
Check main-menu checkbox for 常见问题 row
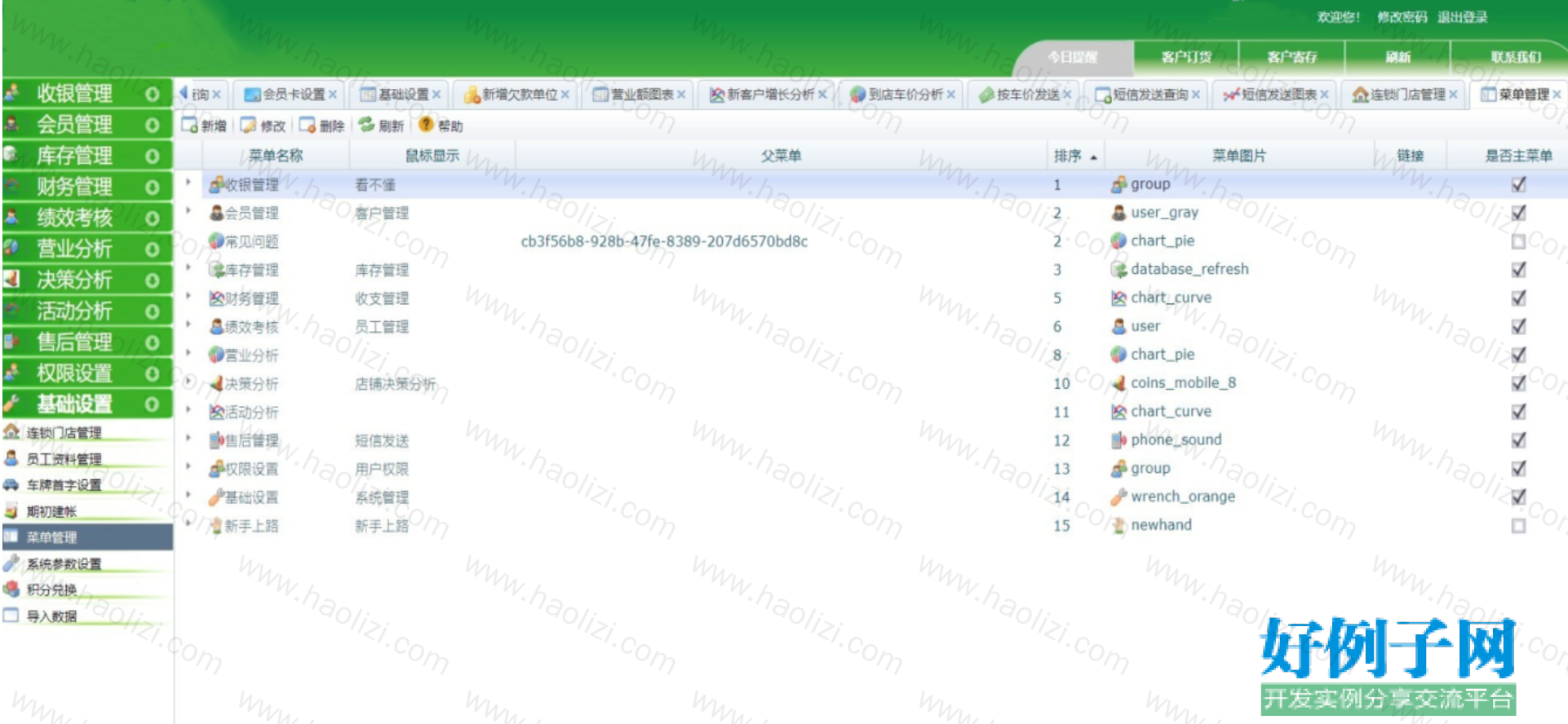(1518, 241)
